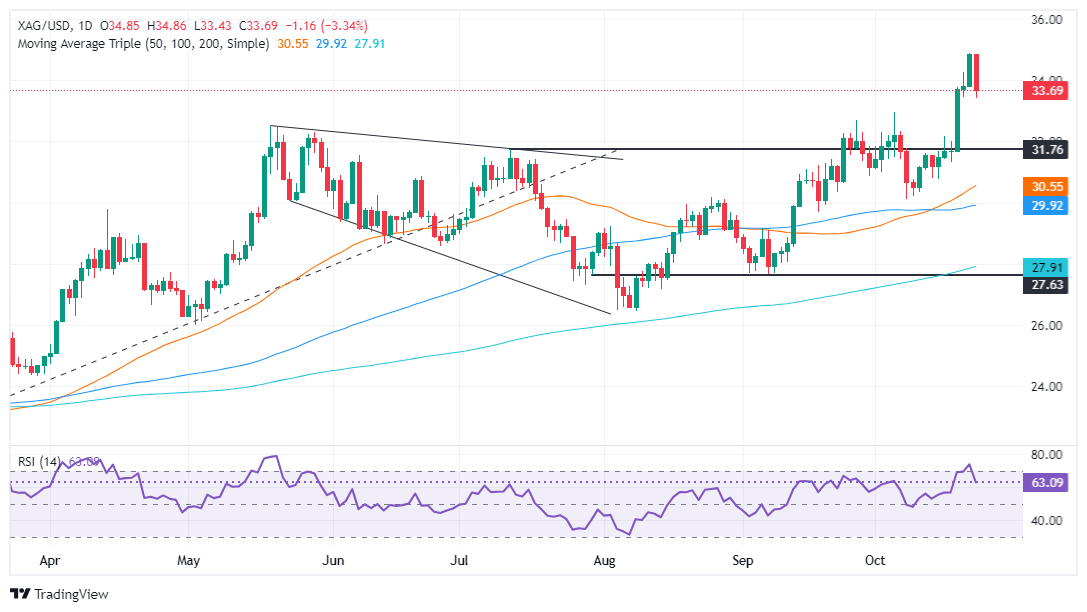Click the 50-period value 30.55 in legend

coord(293,44)
